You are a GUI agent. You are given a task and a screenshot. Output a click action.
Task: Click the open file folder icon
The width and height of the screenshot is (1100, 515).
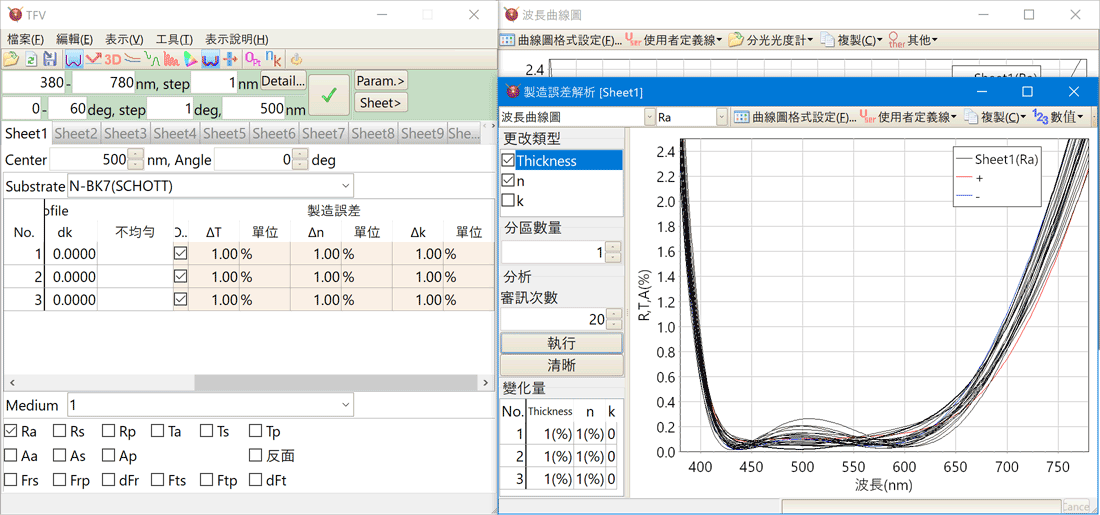click(12, 60)
